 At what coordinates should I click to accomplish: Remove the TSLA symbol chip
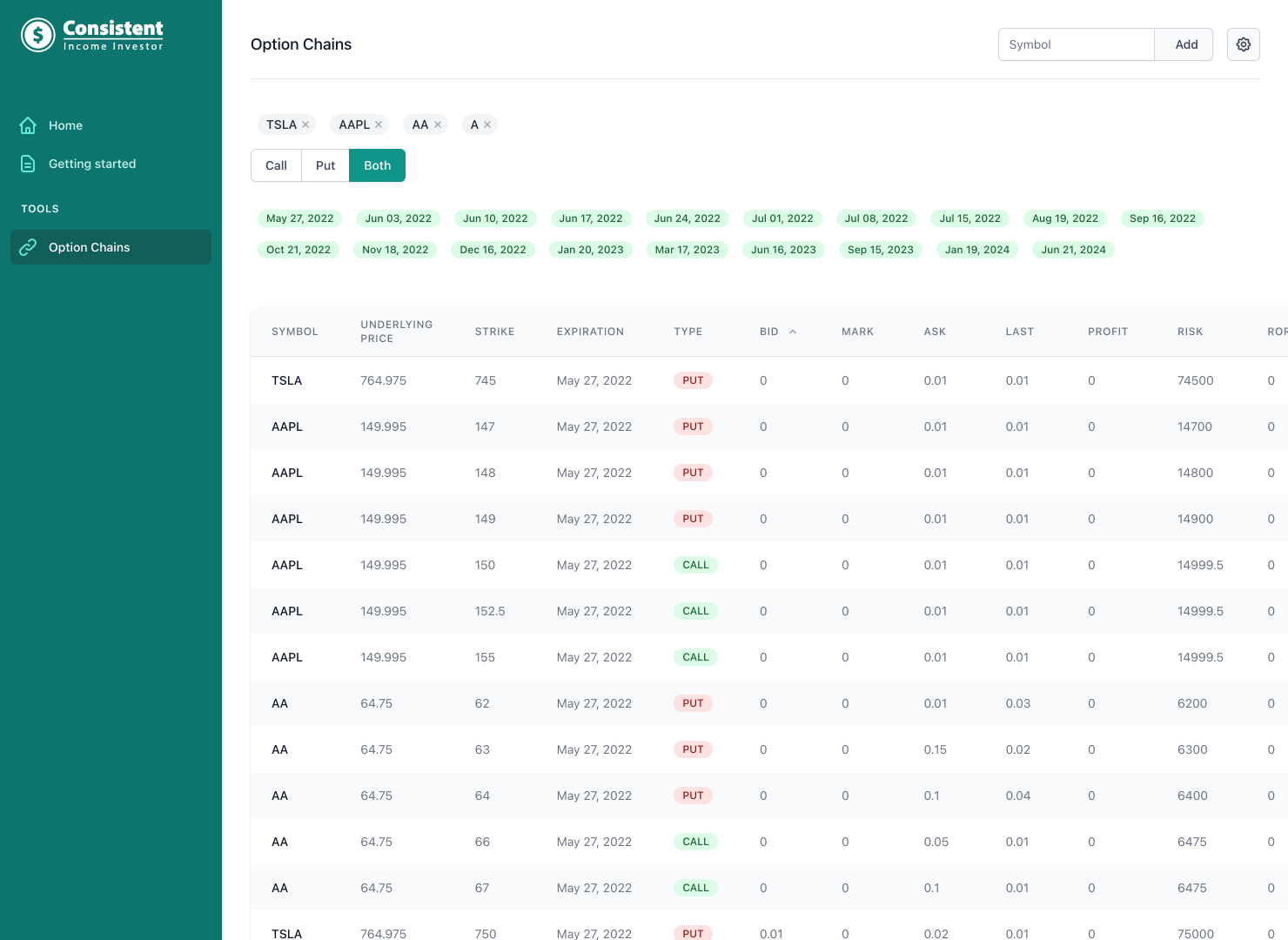tap(305, 125)
